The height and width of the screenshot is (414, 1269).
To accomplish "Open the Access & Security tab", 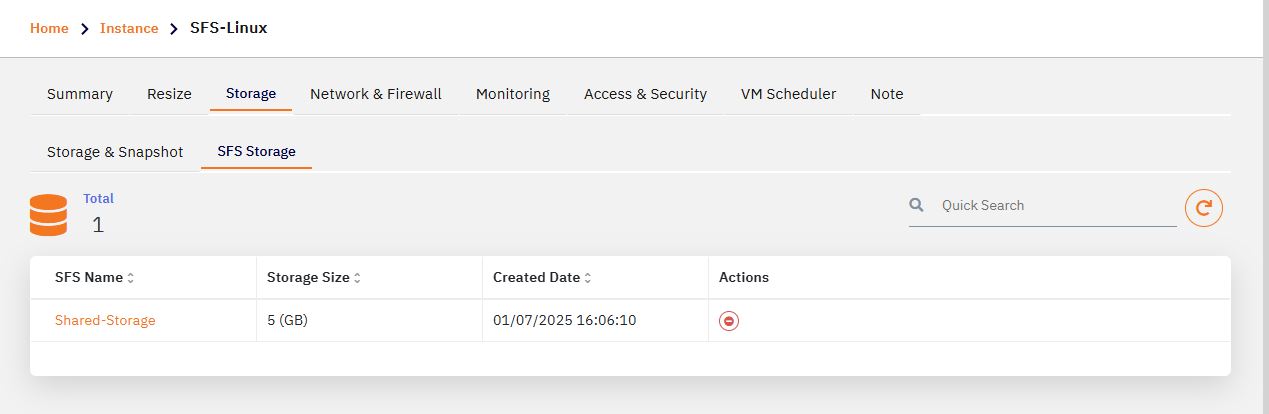I will [645, 94].
